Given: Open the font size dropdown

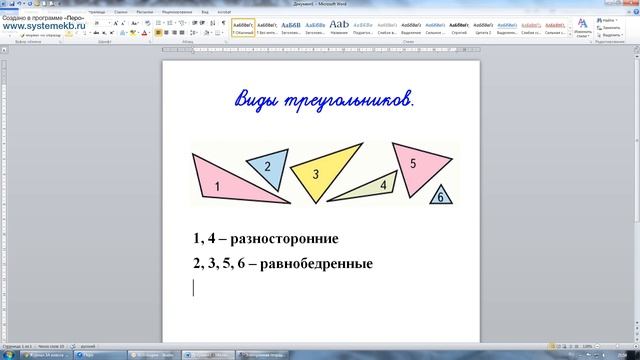Looking at the screenshot, I should click(109, 23).
